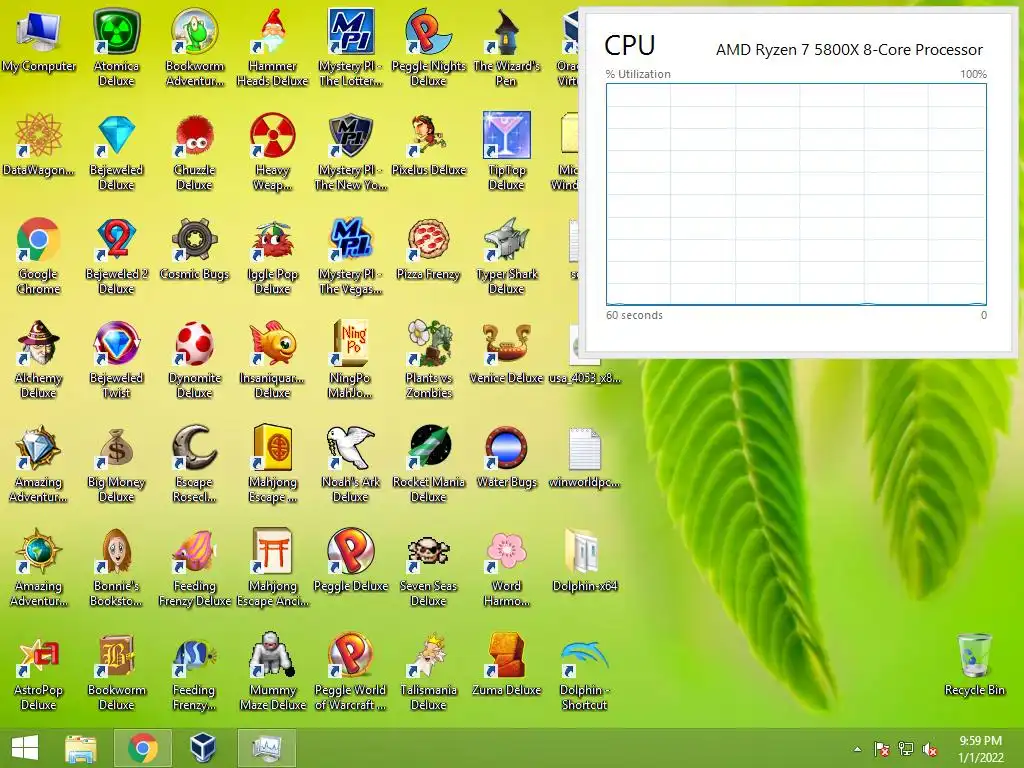Select the winworldpc text file
This screenshot has width=1024, height=768.
(584, 448)
